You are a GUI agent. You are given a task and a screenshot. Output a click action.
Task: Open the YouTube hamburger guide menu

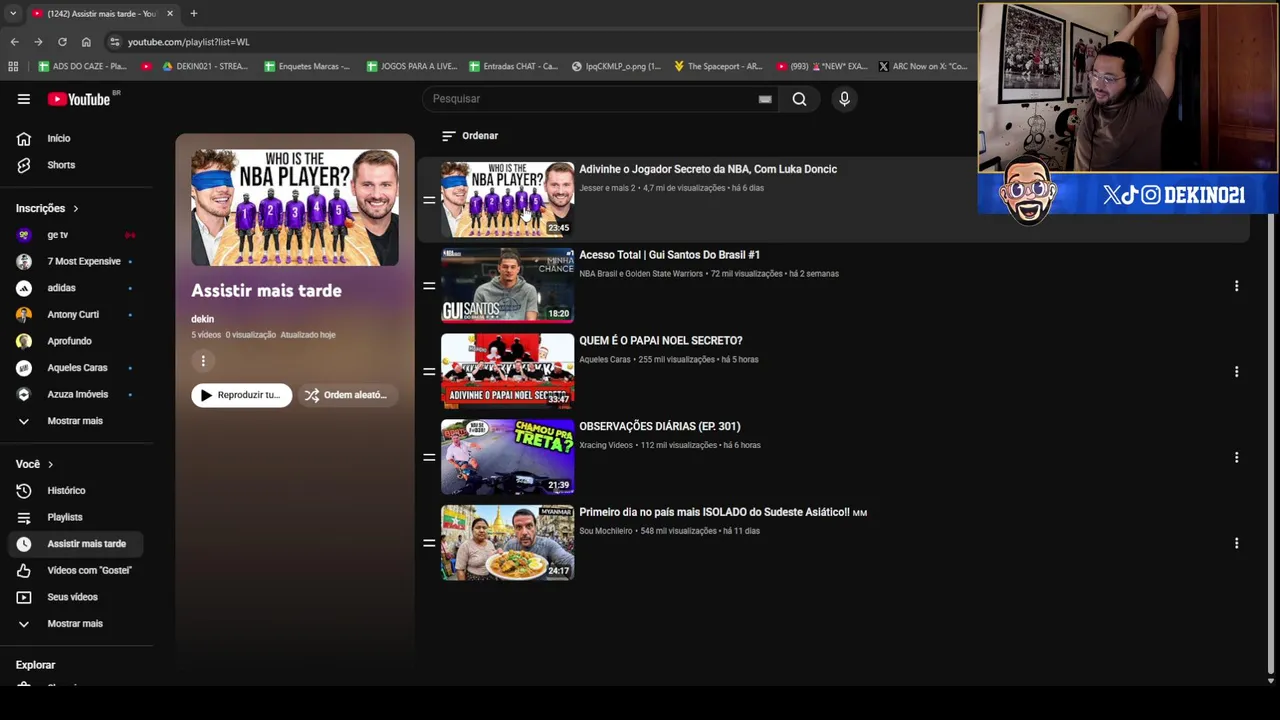(23, 99)
